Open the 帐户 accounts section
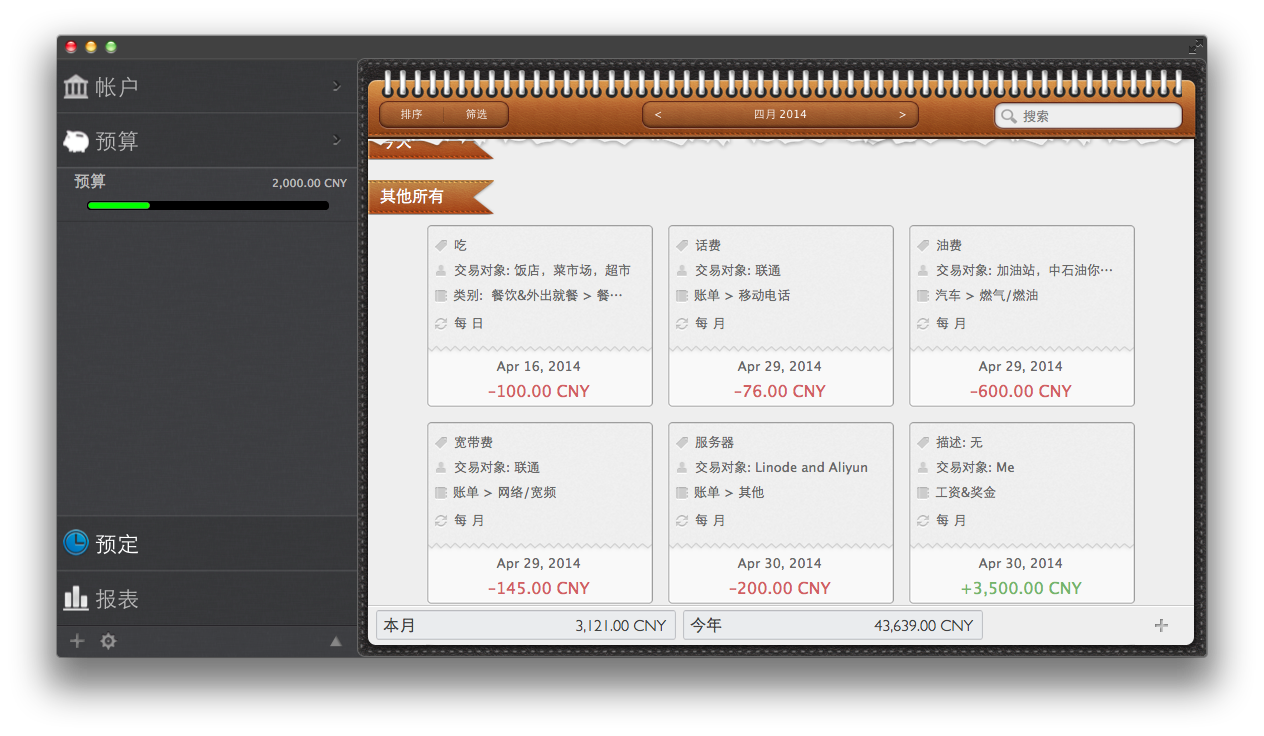1264x736 pixels. coord(207,87)
